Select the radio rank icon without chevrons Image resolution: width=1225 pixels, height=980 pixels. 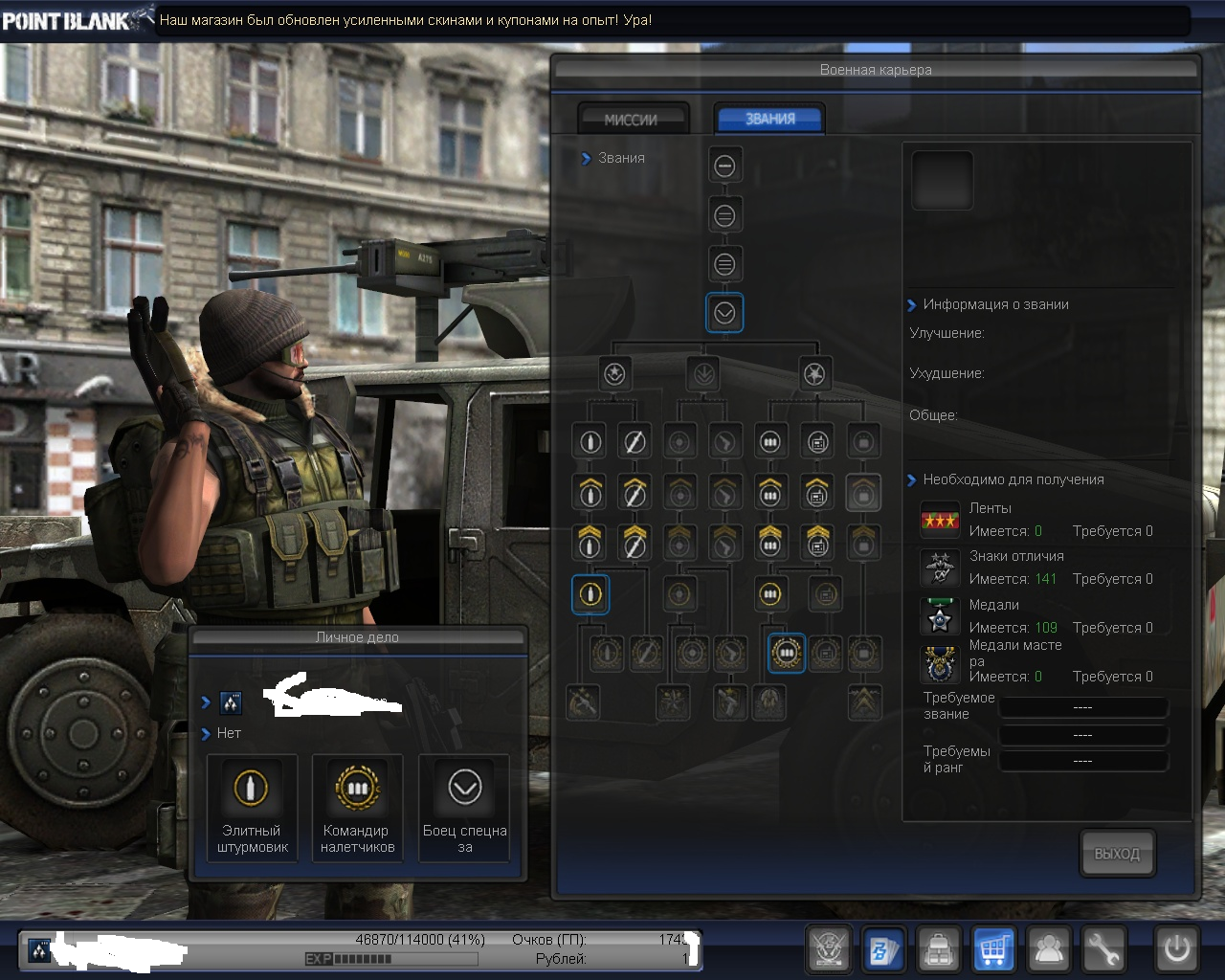click(x=816, y=442)
